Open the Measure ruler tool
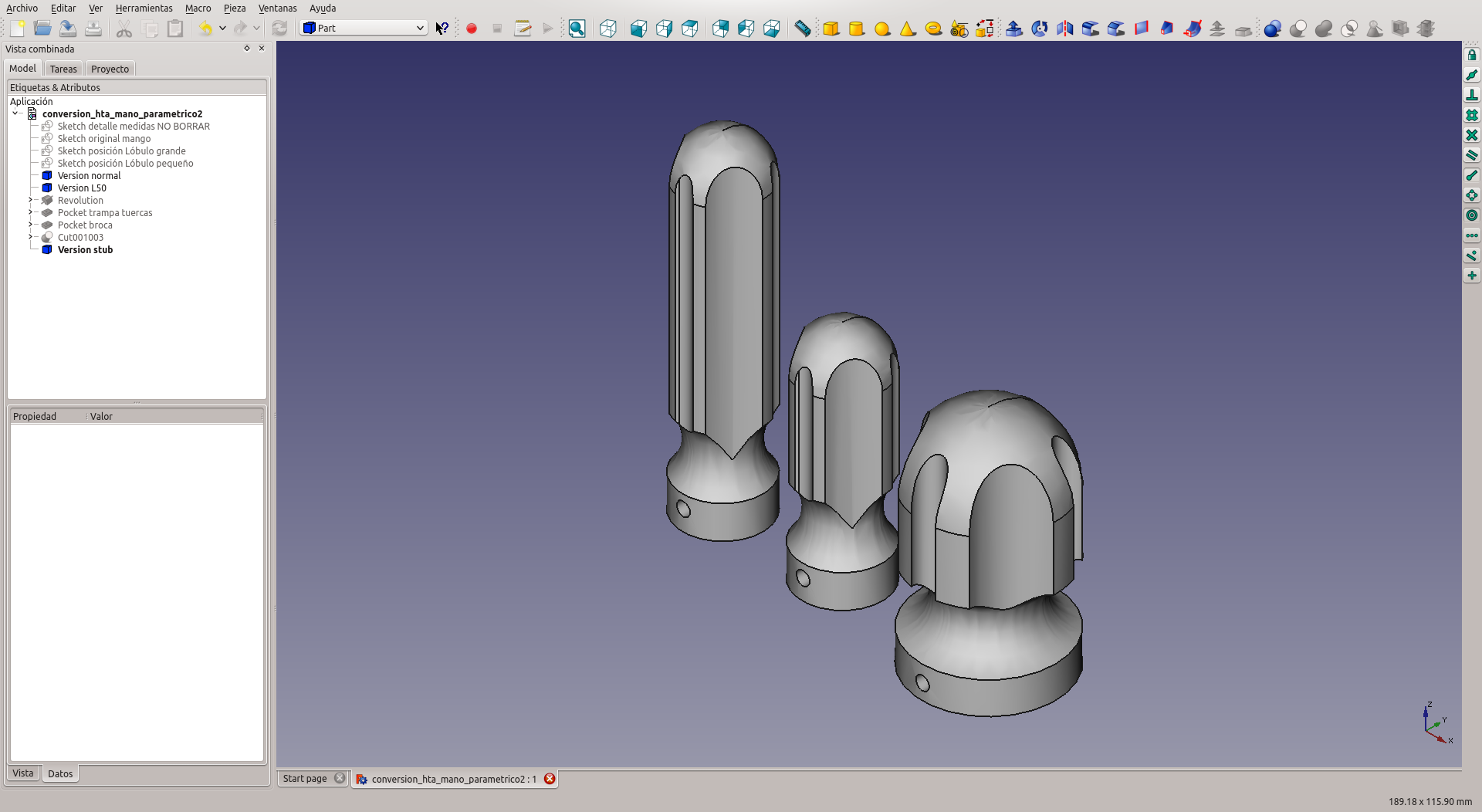The height and width of the screenshot is (812, 1482). tap(803, 29)
